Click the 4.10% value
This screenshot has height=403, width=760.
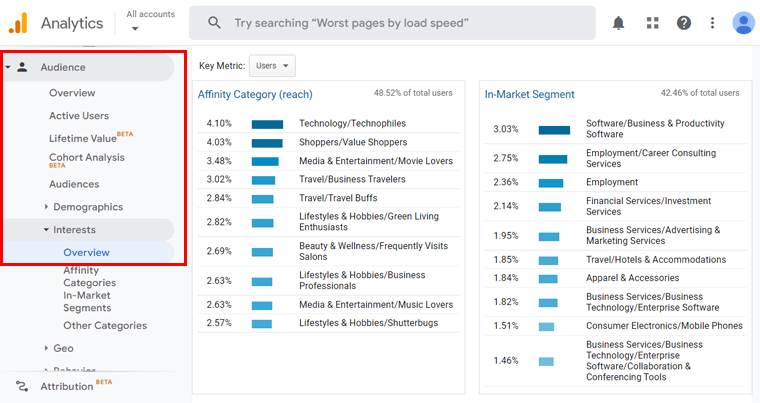(219, 123)
